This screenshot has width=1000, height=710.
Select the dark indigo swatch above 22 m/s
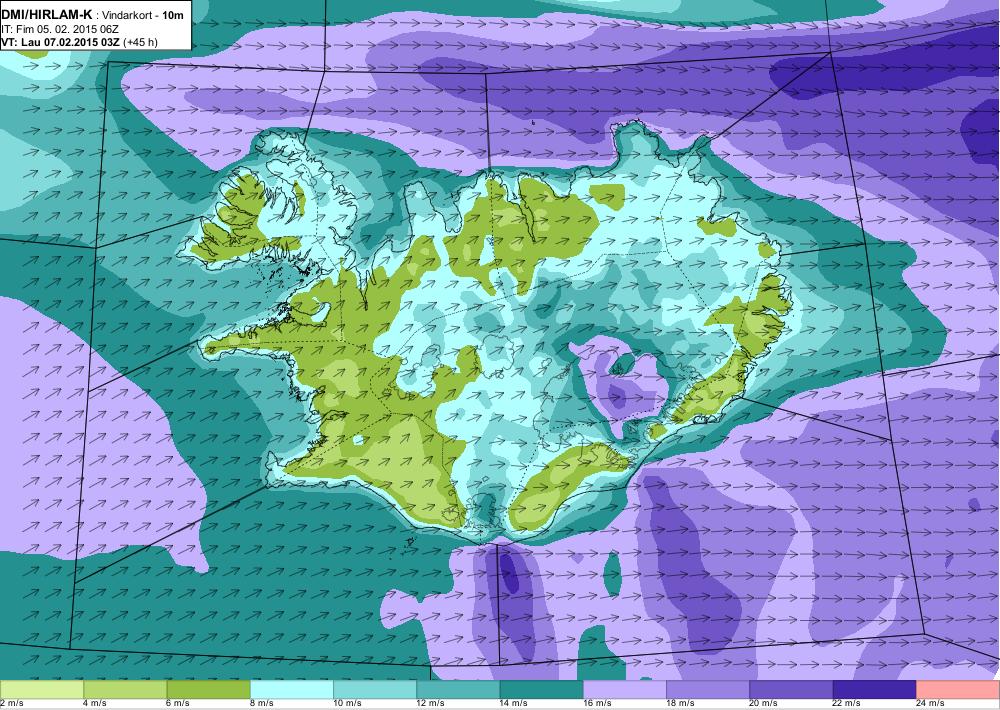point(874,690)
